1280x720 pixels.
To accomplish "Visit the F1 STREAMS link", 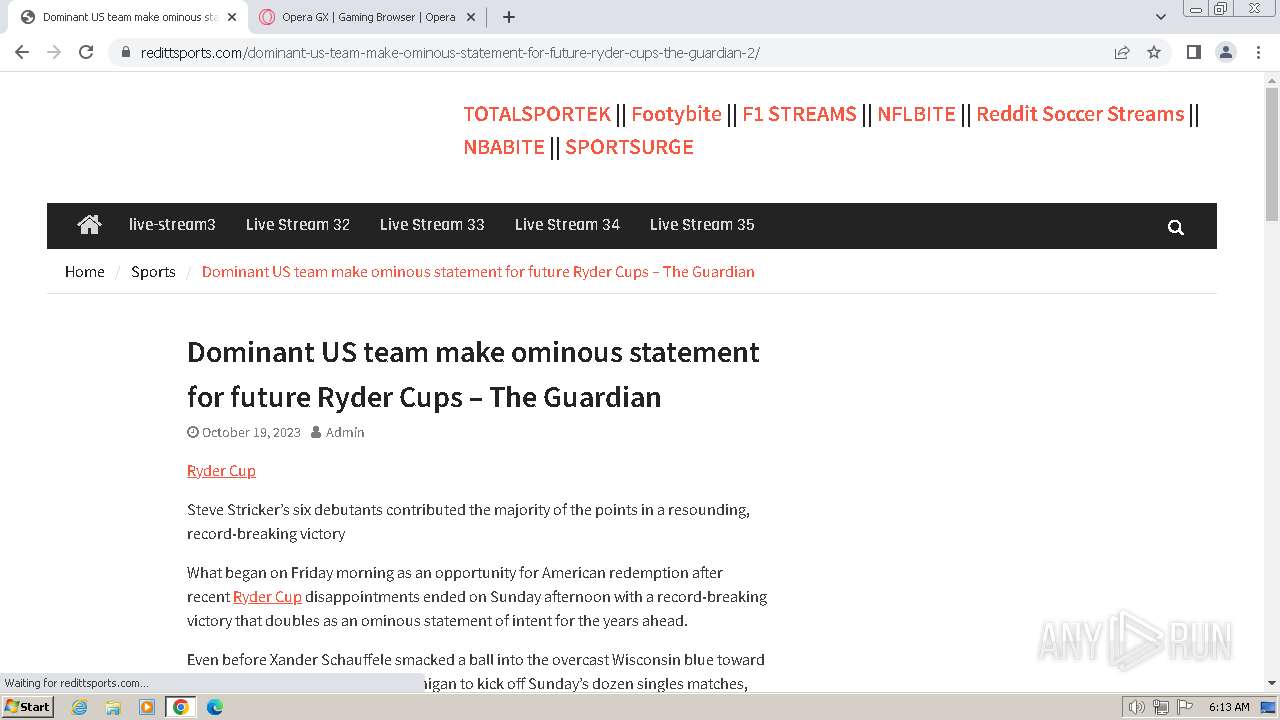I will (x=799, y=114).
